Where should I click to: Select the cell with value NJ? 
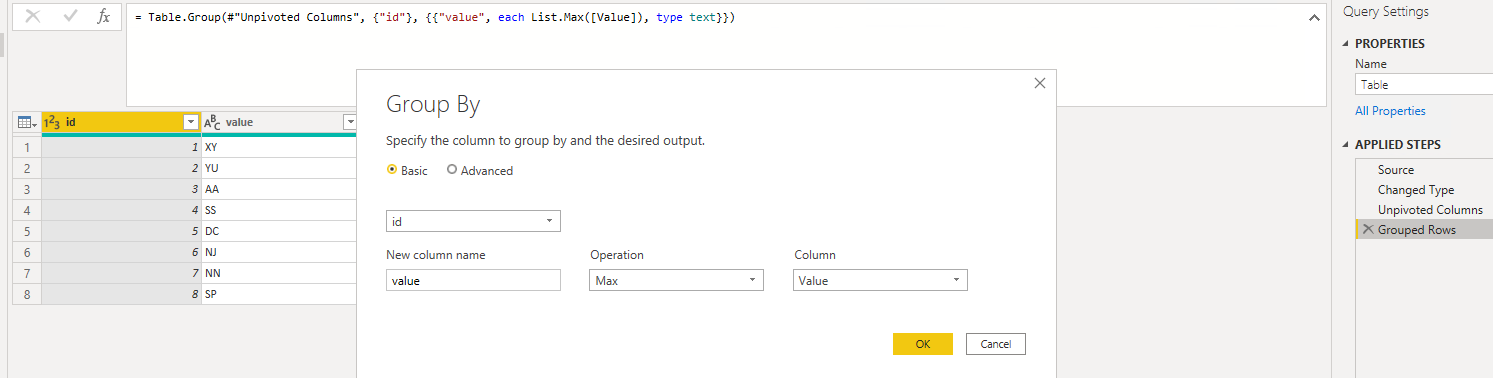[279, 252]
